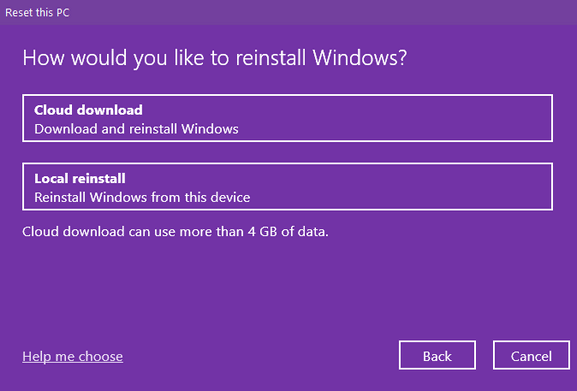
Task: Select the first reinstall option box
Action: point(287,118)
